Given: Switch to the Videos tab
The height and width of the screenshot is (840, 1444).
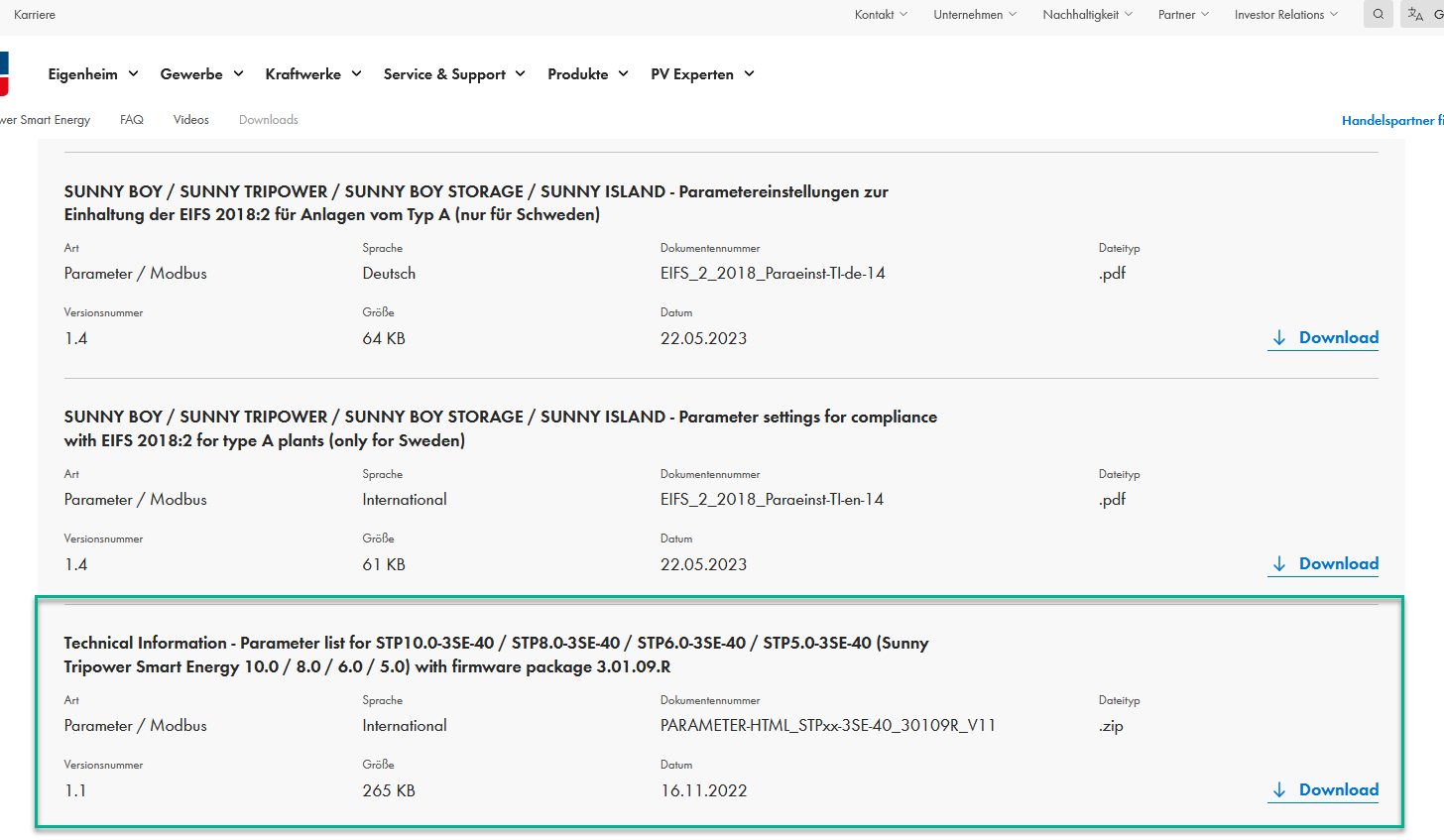Looking at the screenshot, I should 191,120.
